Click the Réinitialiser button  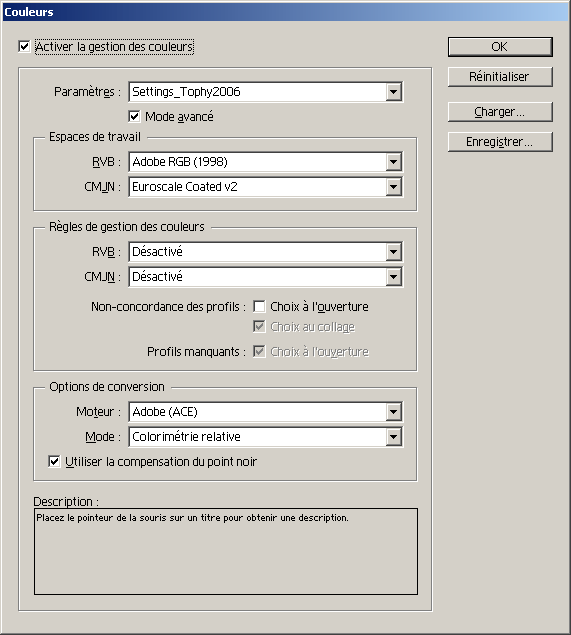pyautogui.click(x=500, y=77)
